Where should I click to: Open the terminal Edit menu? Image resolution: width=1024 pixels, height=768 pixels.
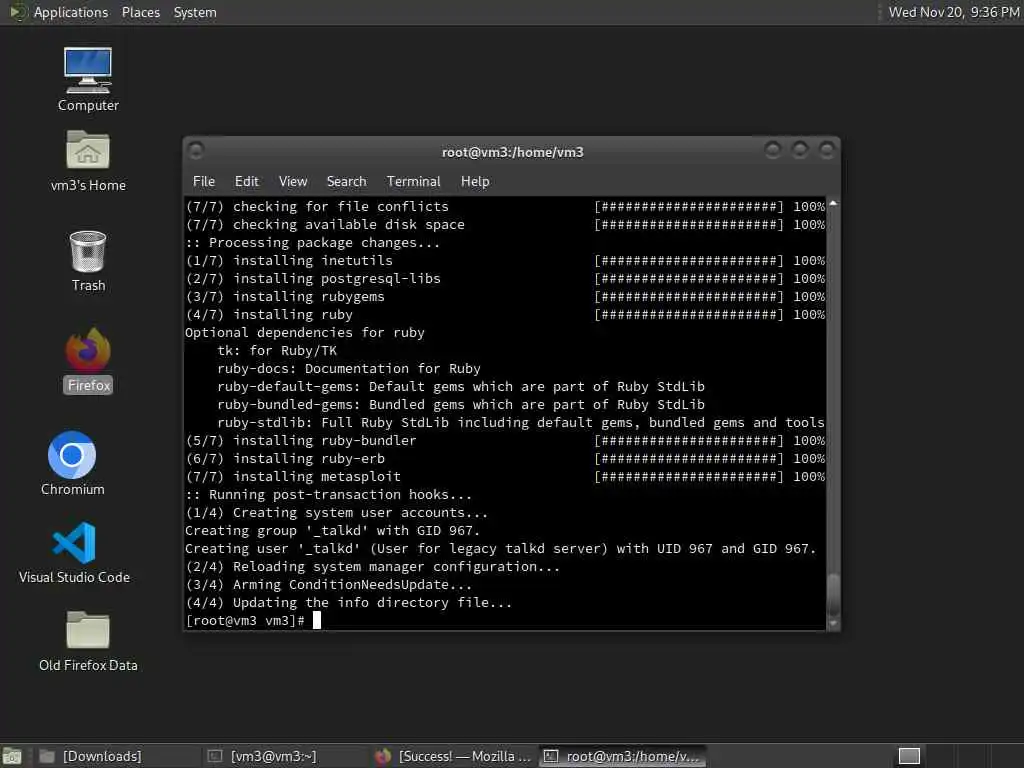246,182
